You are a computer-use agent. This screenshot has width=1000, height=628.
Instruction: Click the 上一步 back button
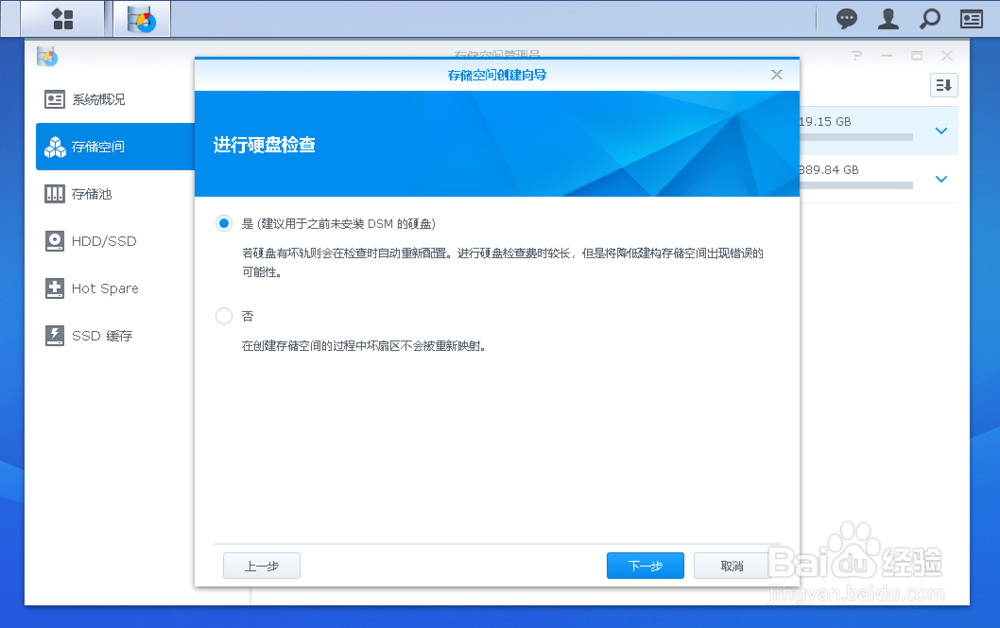coord(261,566)
